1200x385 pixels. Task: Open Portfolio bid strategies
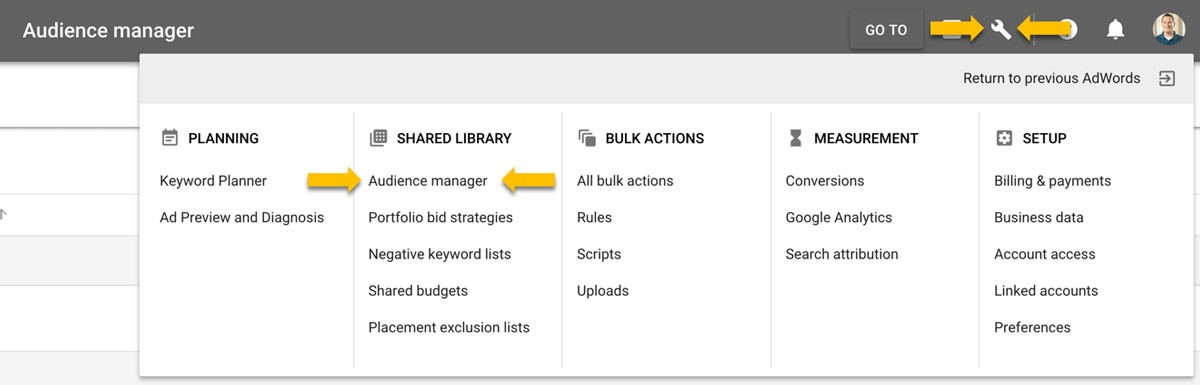click(x=440, y=217)
